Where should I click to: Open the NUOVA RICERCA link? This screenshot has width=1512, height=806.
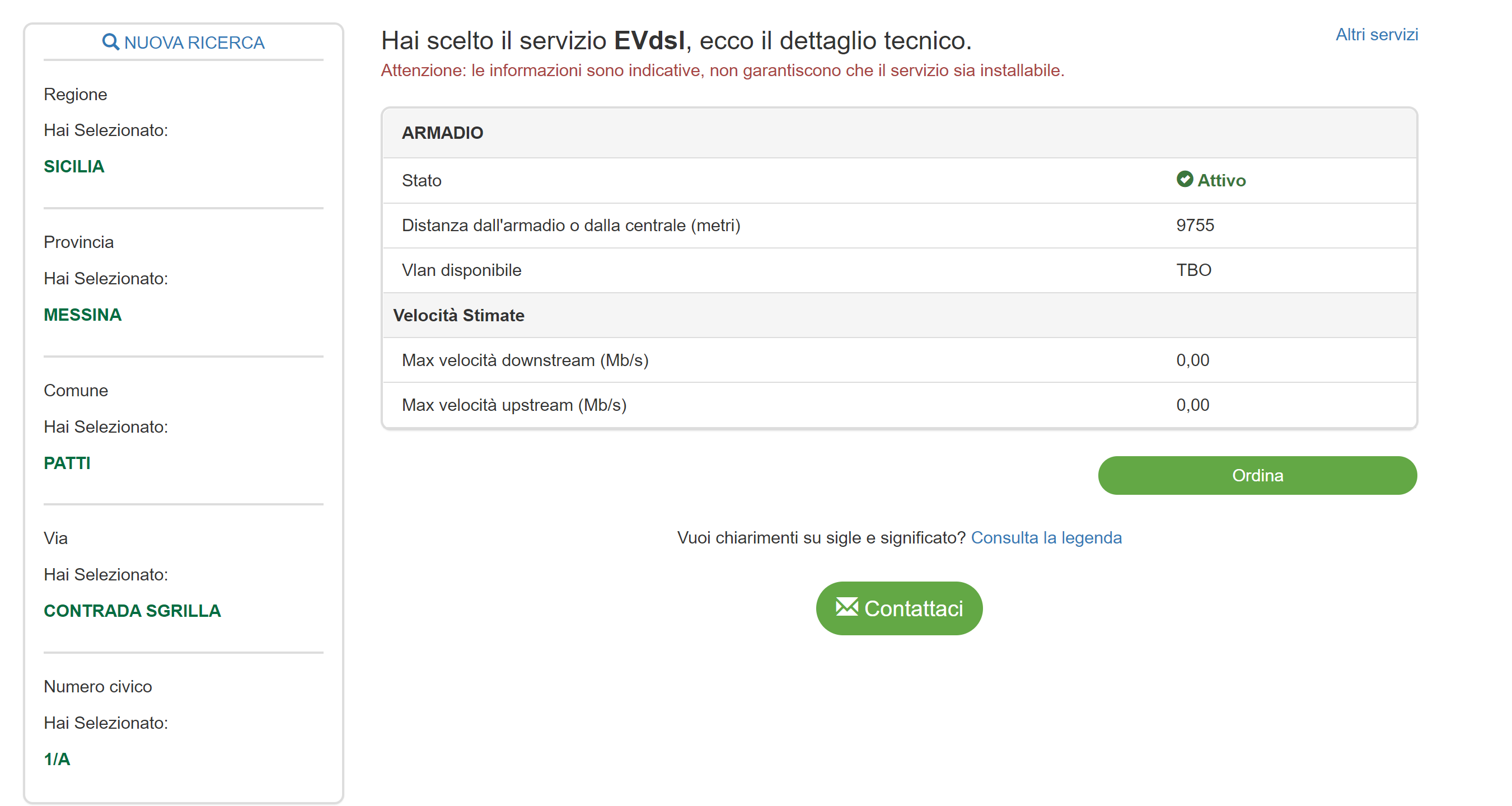pos(194,43)
